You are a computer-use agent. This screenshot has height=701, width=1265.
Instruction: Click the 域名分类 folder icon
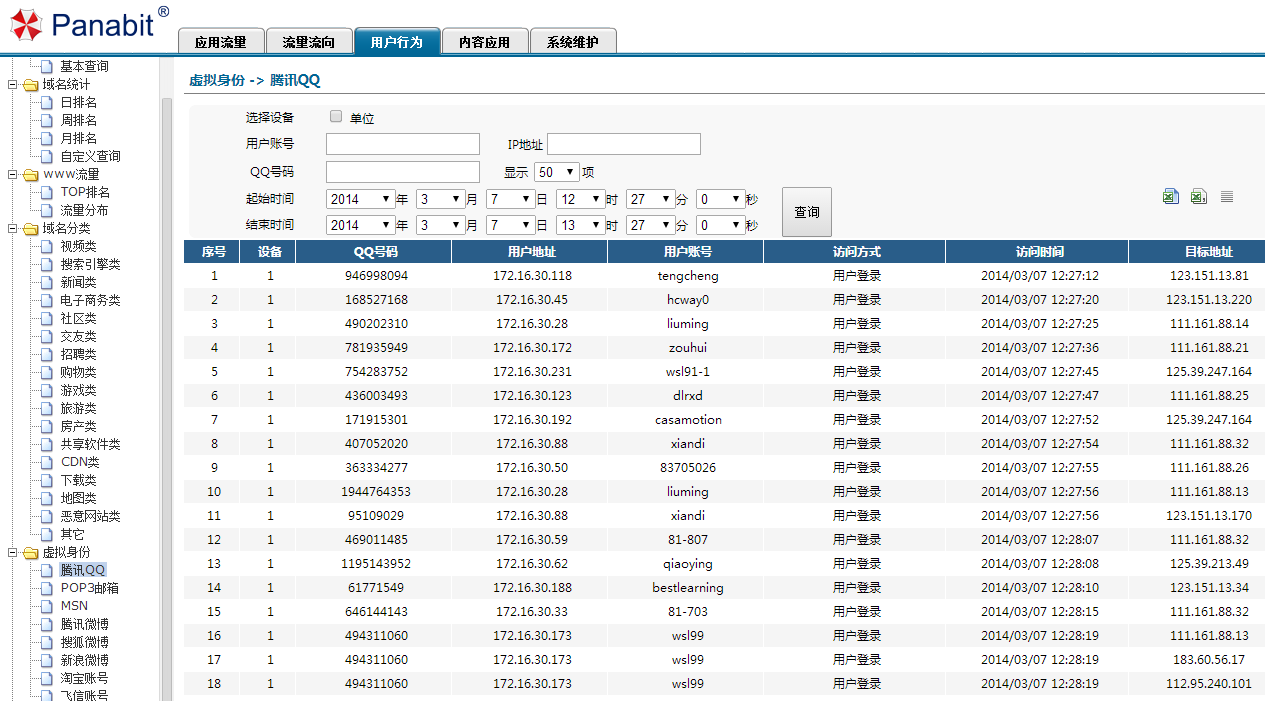tap(30, 229)
